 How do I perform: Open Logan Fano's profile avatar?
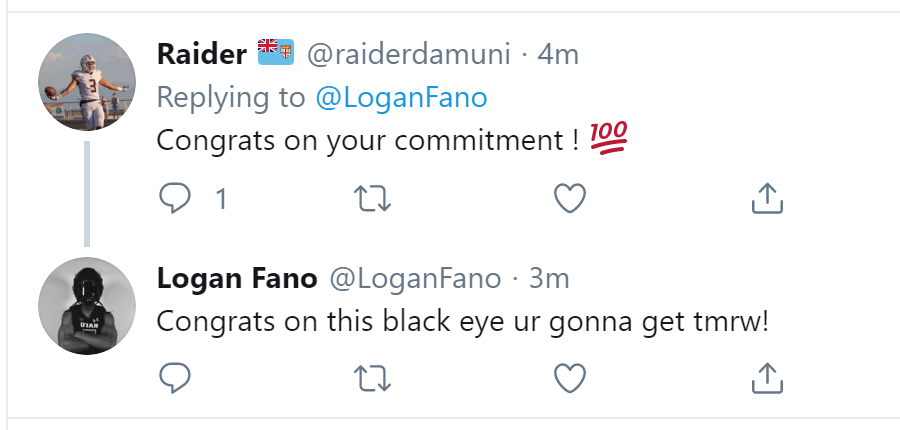(x=86, y=306)
